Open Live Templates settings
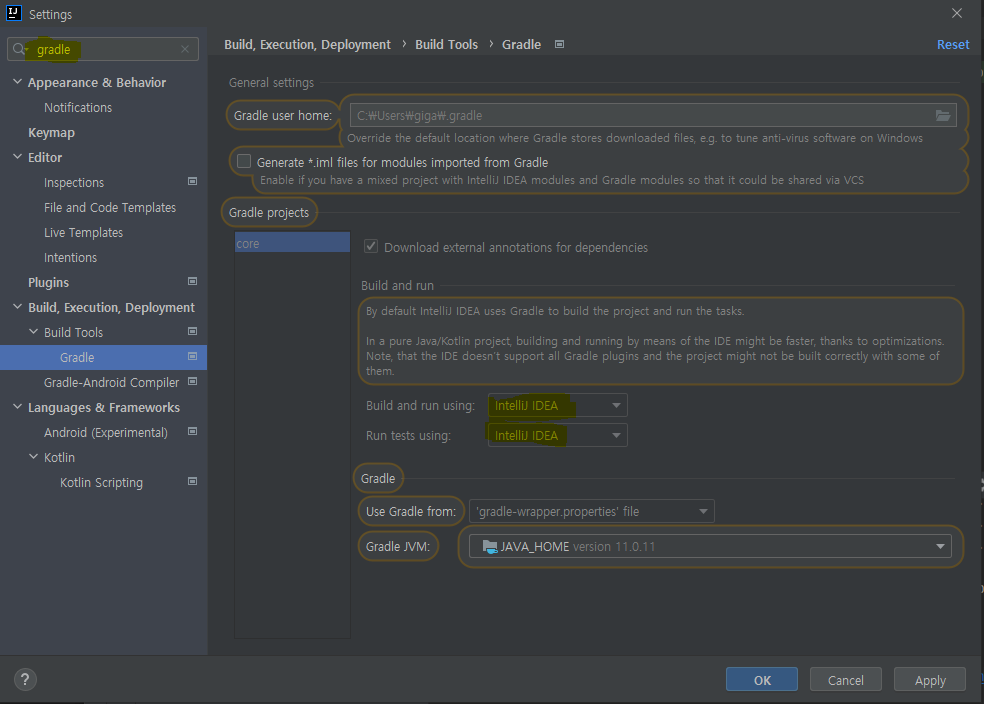 (83, 233)
